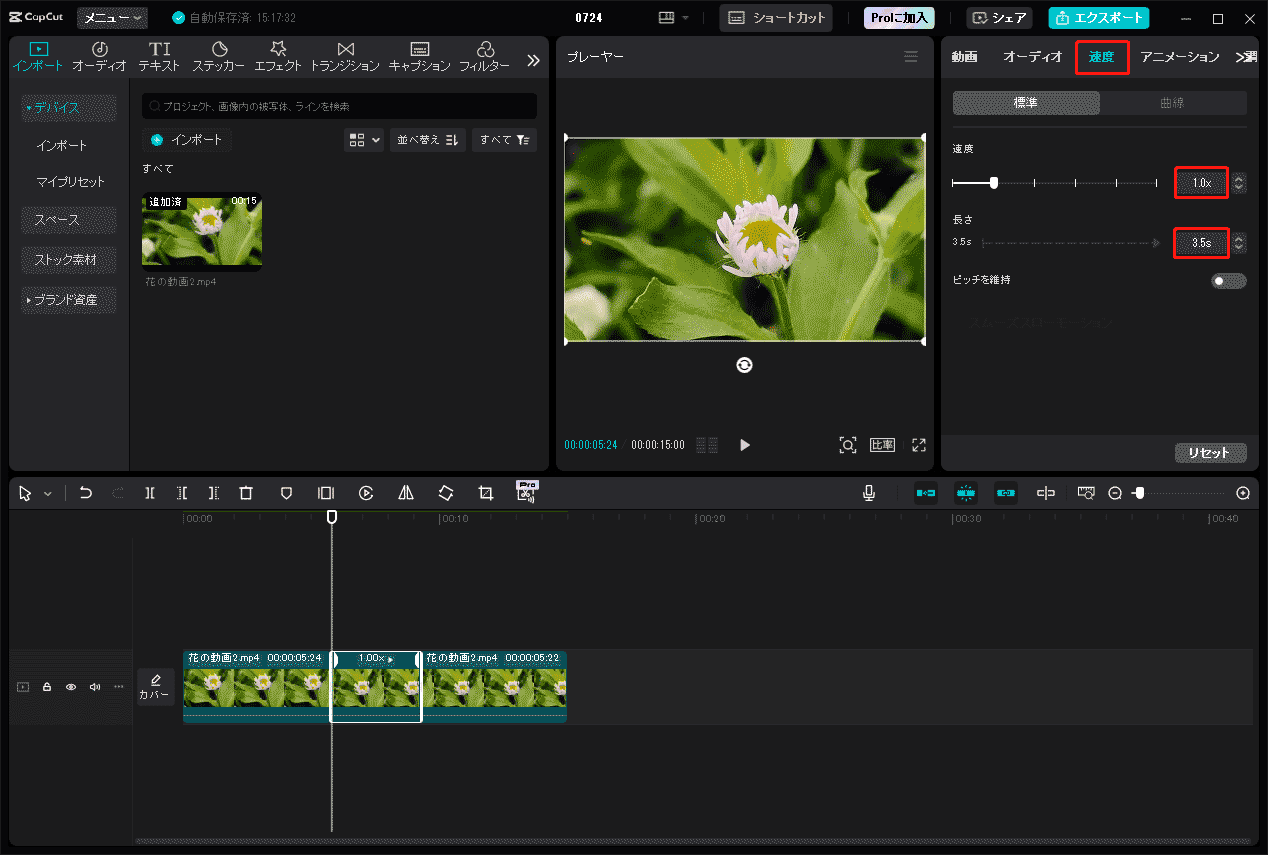
Task: Open timeline cover preview settings icon
Action: tap(1086, 493)
